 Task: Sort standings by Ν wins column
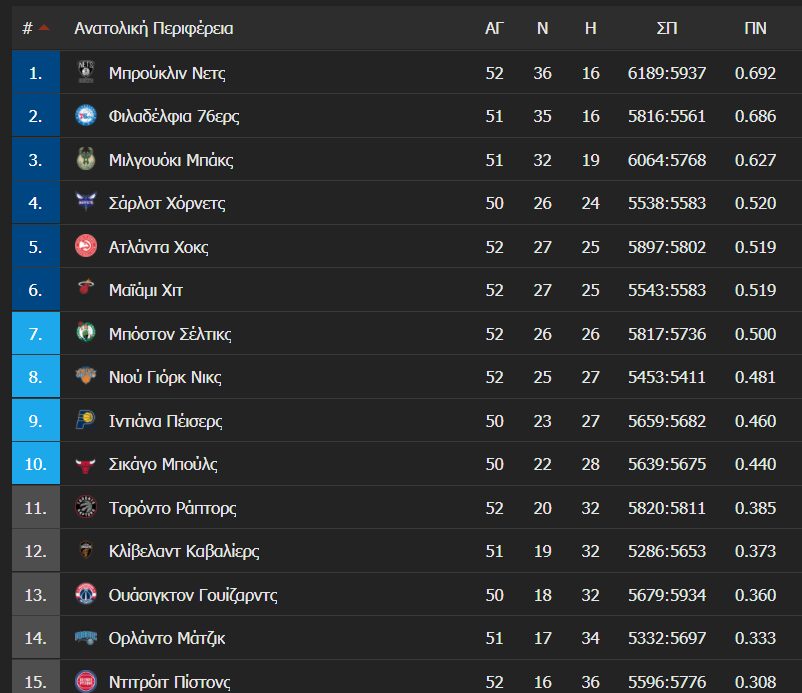coord(543,28)
